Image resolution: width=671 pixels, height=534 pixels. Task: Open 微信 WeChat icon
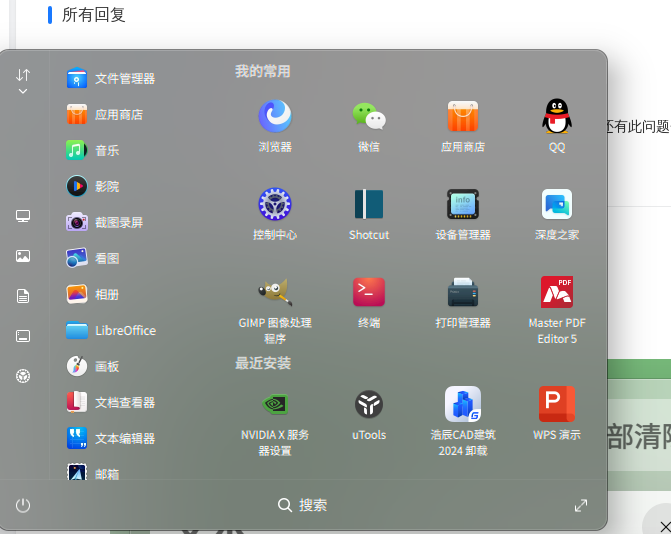tap(369, 126)
